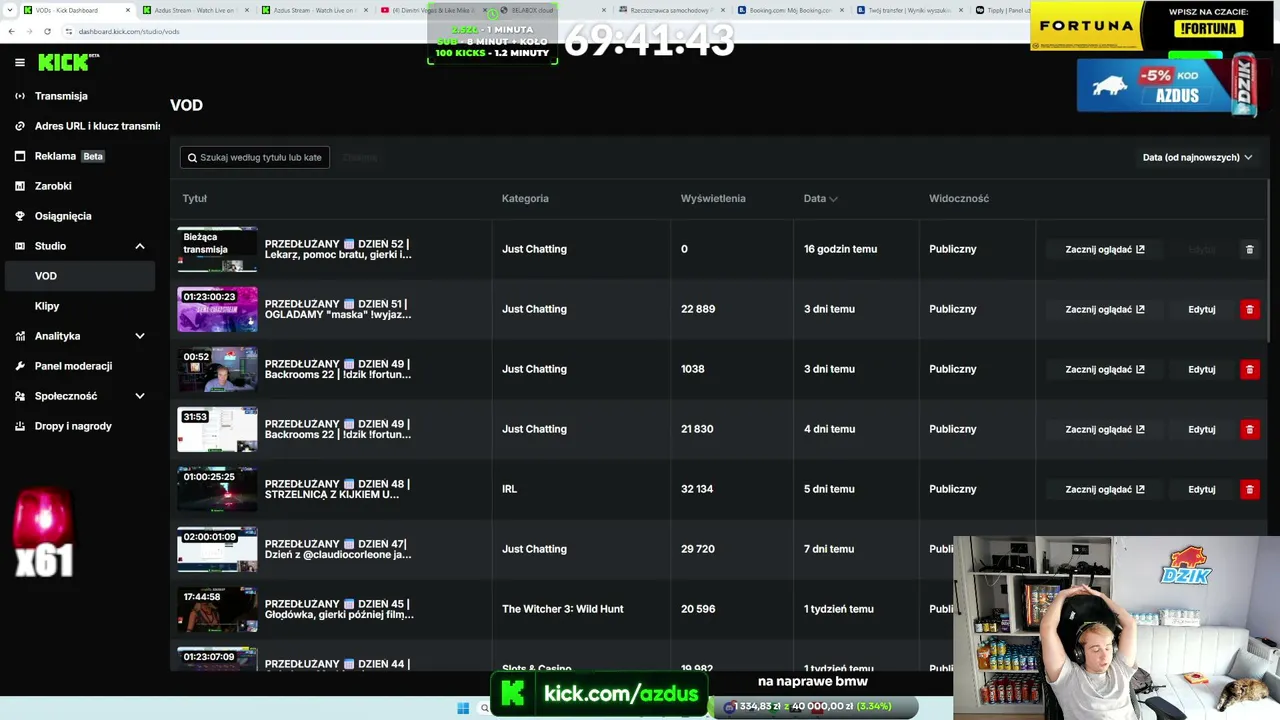The image size is (1280, 720).
Task: Click the title 'DZIEN 48 | STRZELNICA Z KIJKIEM'
Action: (337, 489)
